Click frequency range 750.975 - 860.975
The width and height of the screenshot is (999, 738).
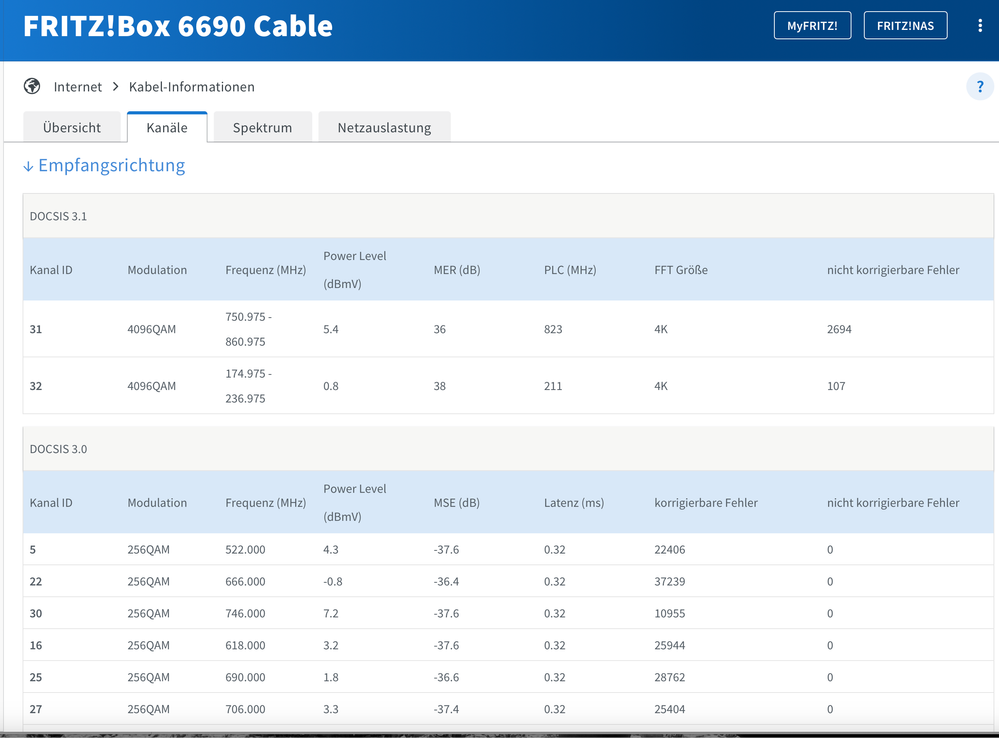click(x=248, y=329)
